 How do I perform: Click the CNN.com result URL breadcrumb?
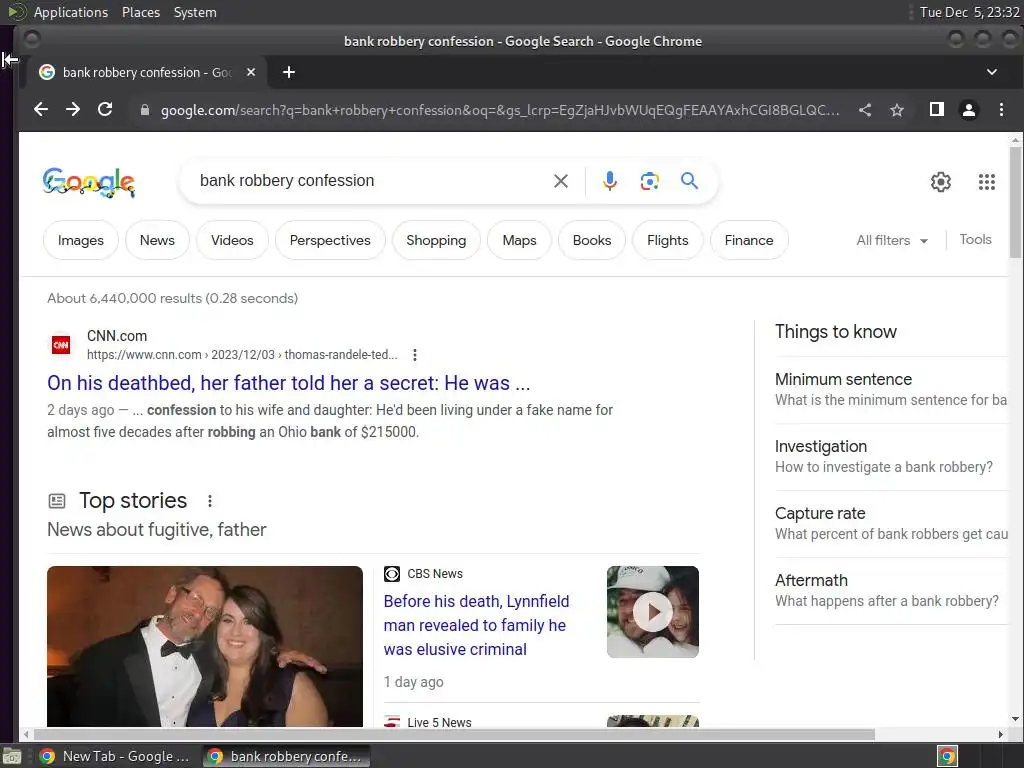click(242, 355)
